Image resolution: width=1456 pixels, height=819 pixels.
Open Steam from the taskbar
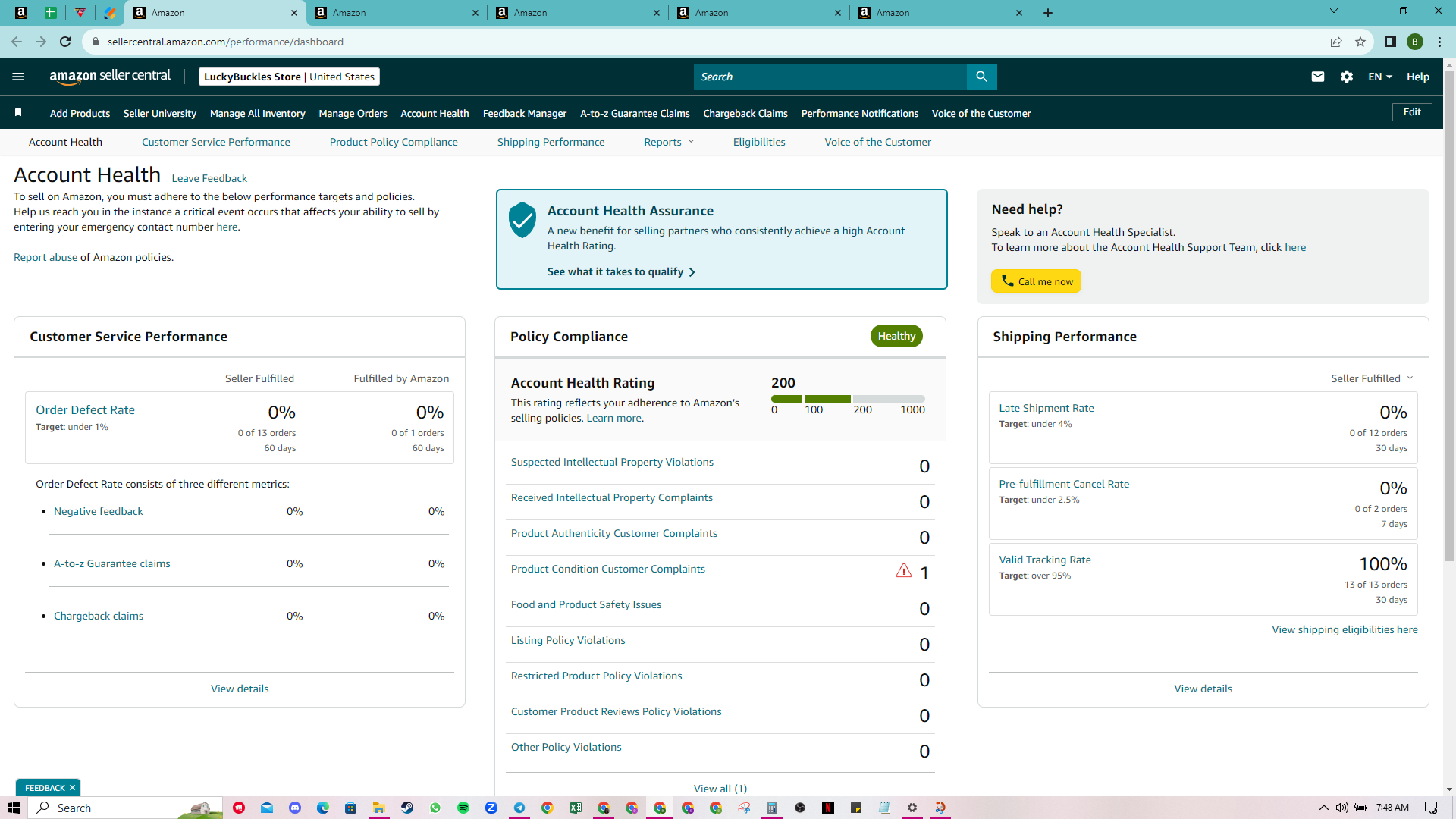pos(407,808)
